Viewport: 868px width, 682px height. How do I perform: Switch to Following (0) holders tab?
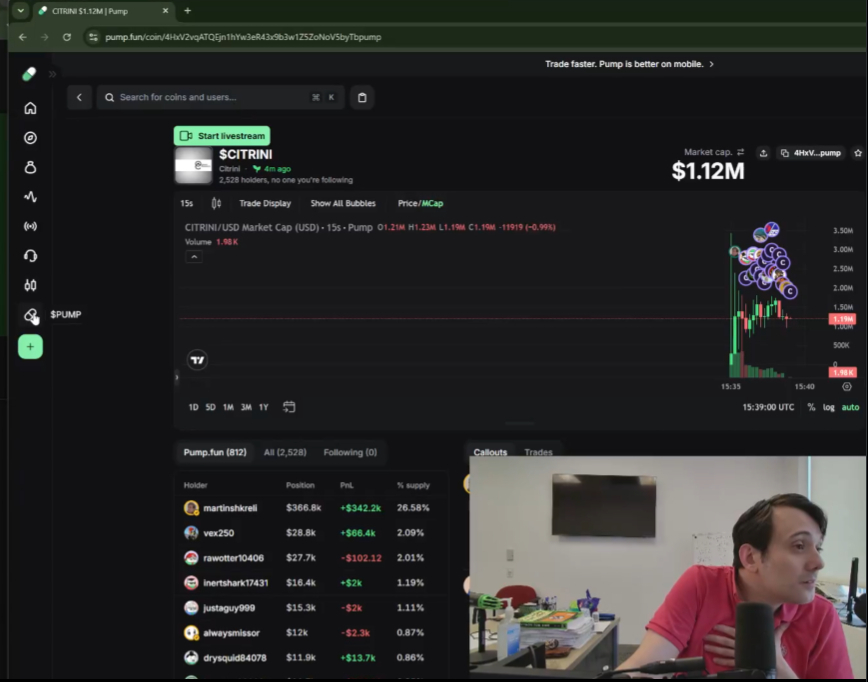pyautogui.click(x=350, y=452)
